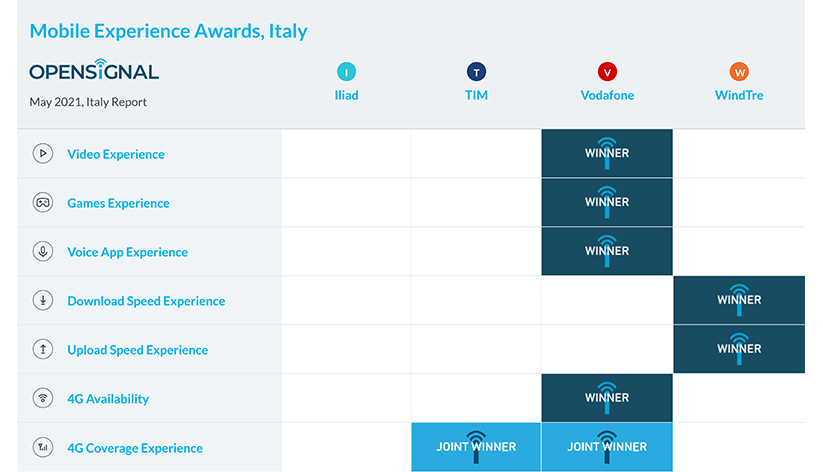Click the Mobile Experience Awards, Italy title
823x472 pixels.
[x=168, y=31]
